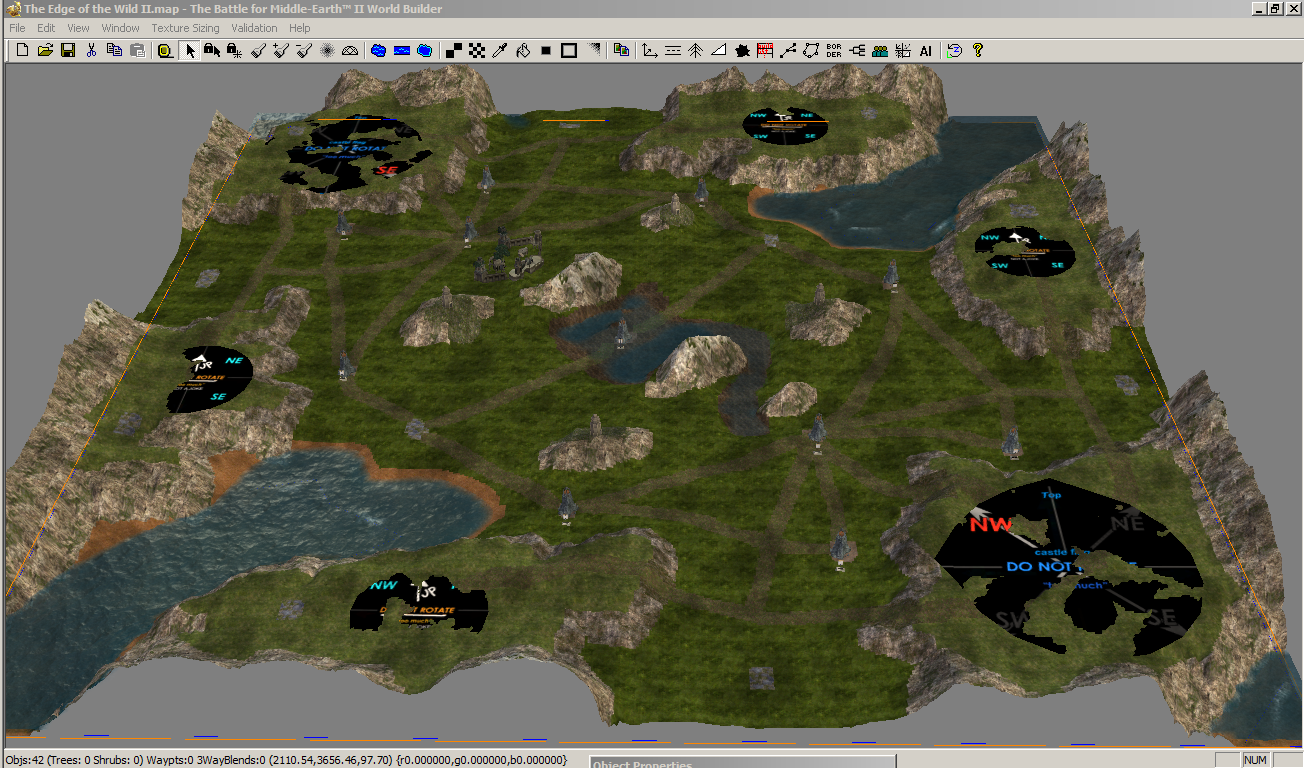Click the NUM indicator in status bar
Screen dimensions: 1304x768
pos(1255,760)
